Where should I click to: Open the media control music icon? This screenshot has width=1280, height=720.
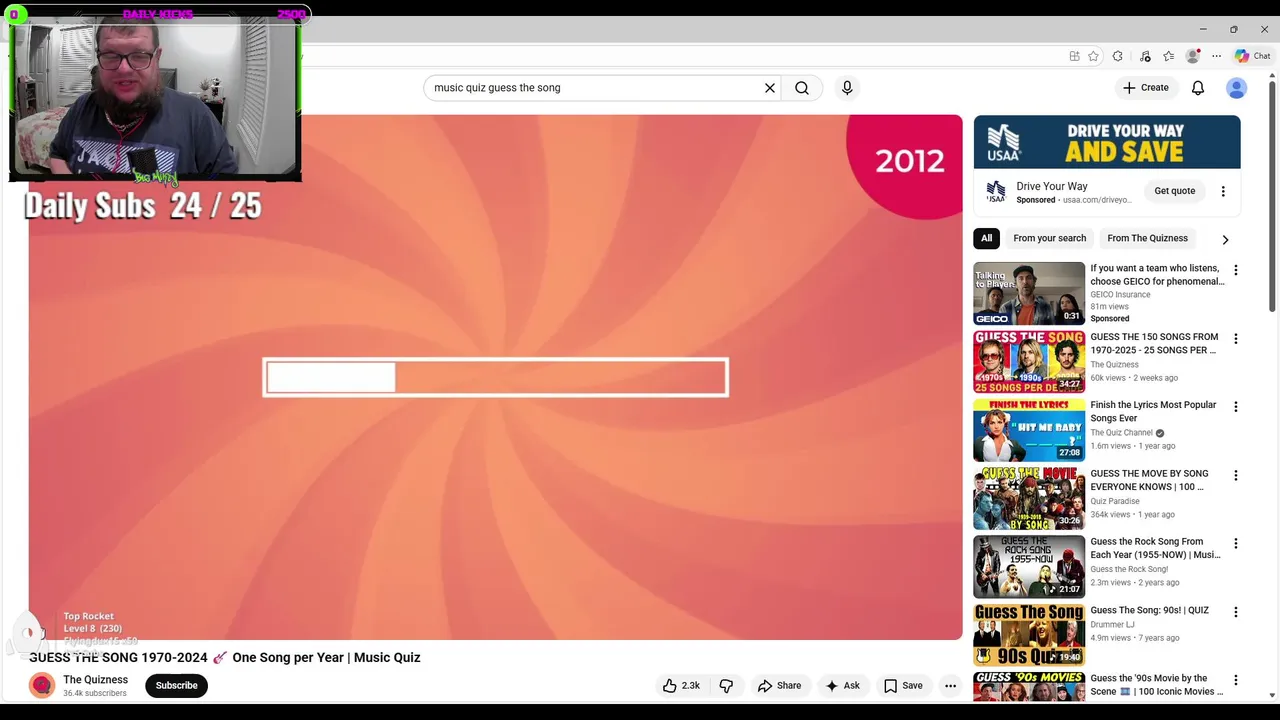pyautogui.click(x=1145, y=56)
